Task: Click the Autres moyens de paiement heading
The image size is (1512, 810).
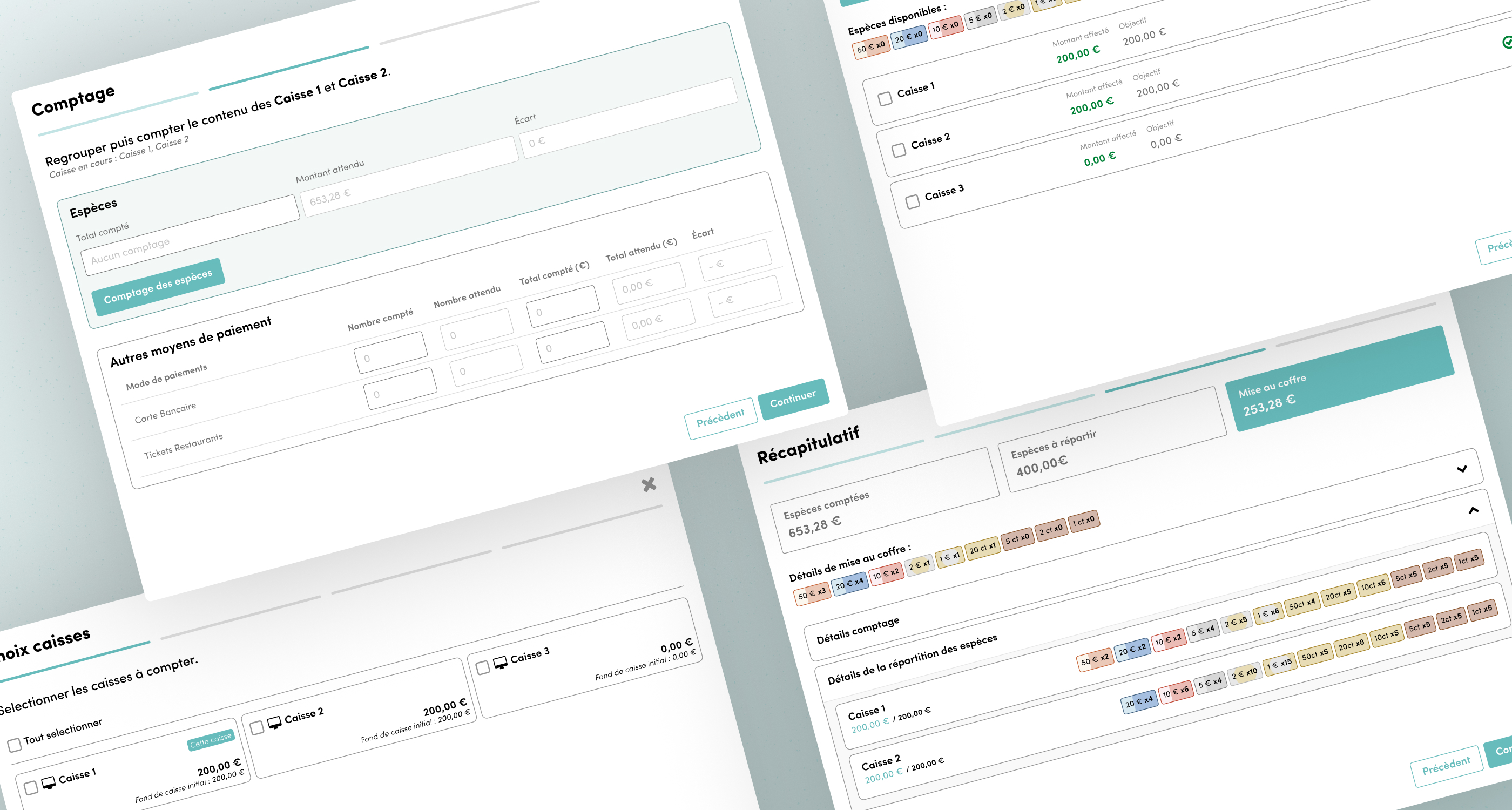Action: [191, 341]
